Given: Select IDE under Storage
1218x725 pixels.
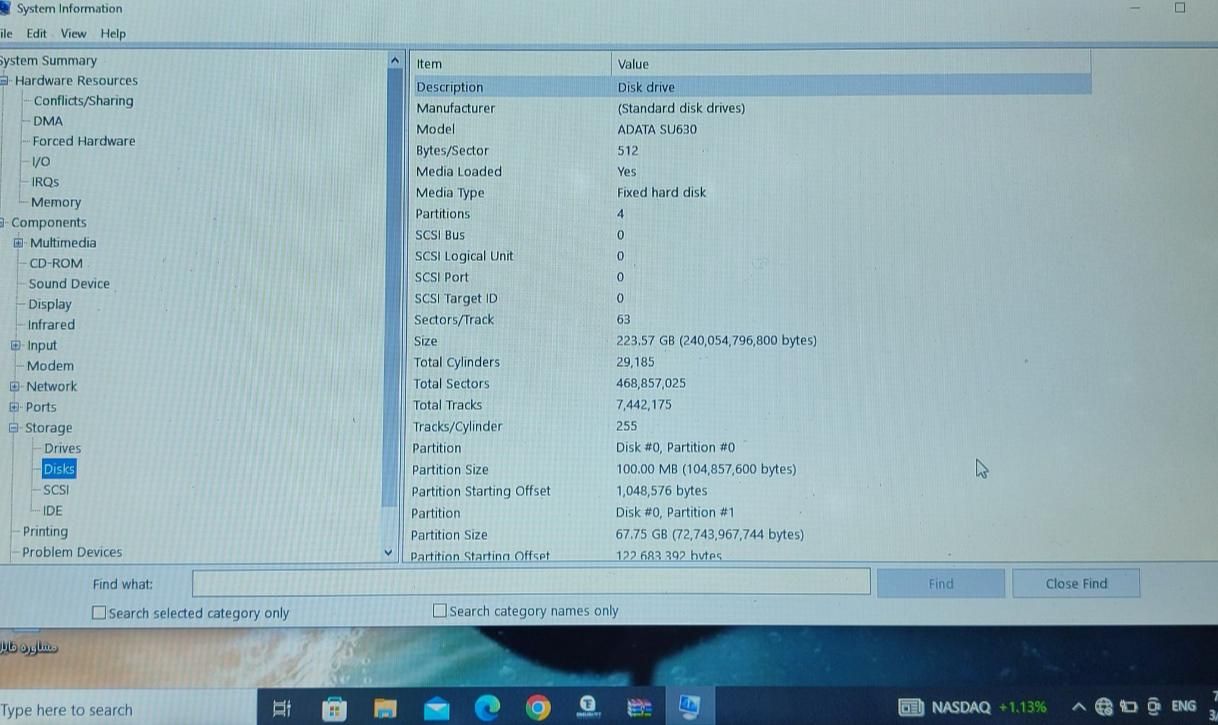Looking at the screenshot, I should coord(52,510).
